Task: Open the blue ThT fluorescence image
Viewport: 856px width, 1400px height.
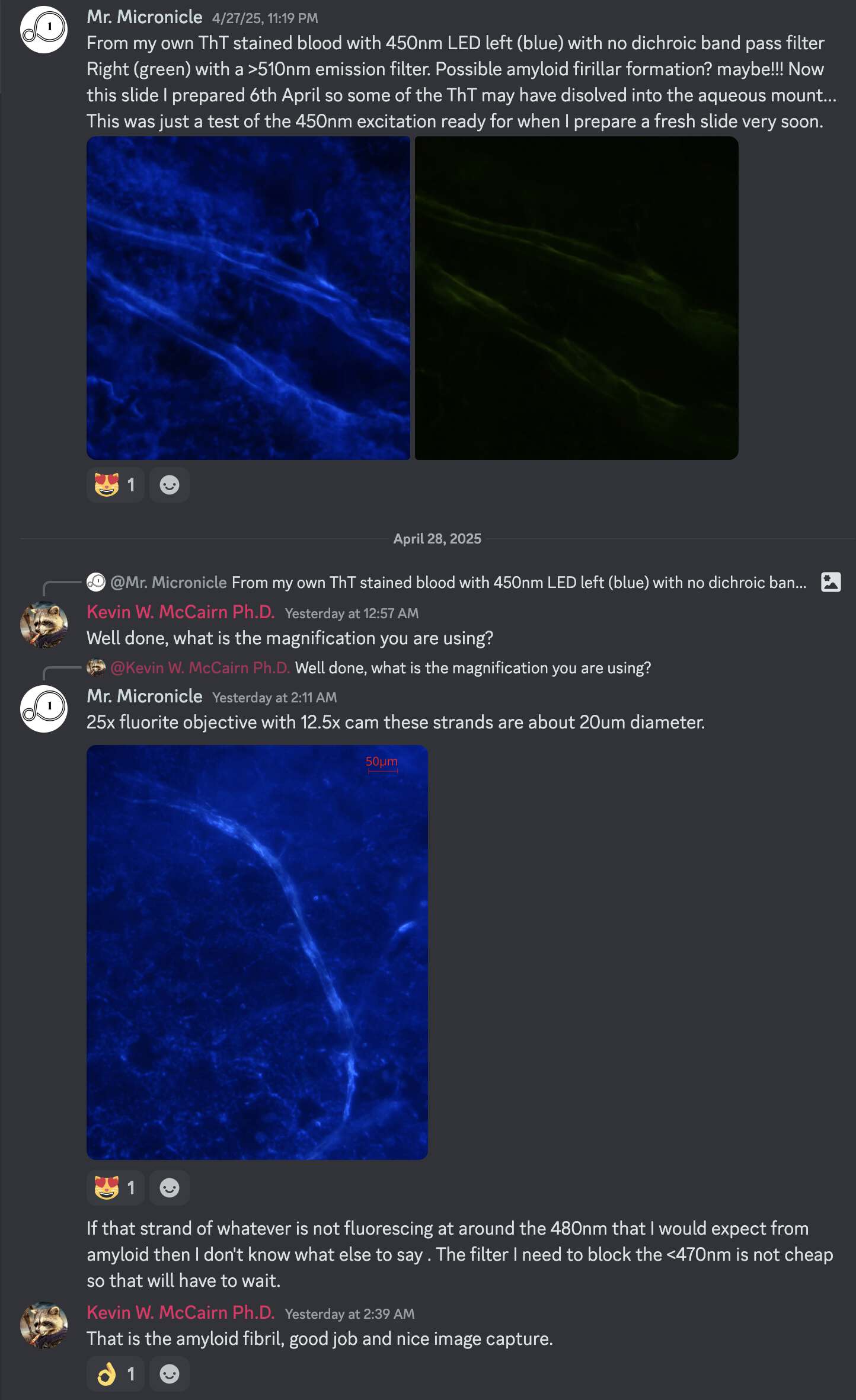Action: (x=248, y=298)
